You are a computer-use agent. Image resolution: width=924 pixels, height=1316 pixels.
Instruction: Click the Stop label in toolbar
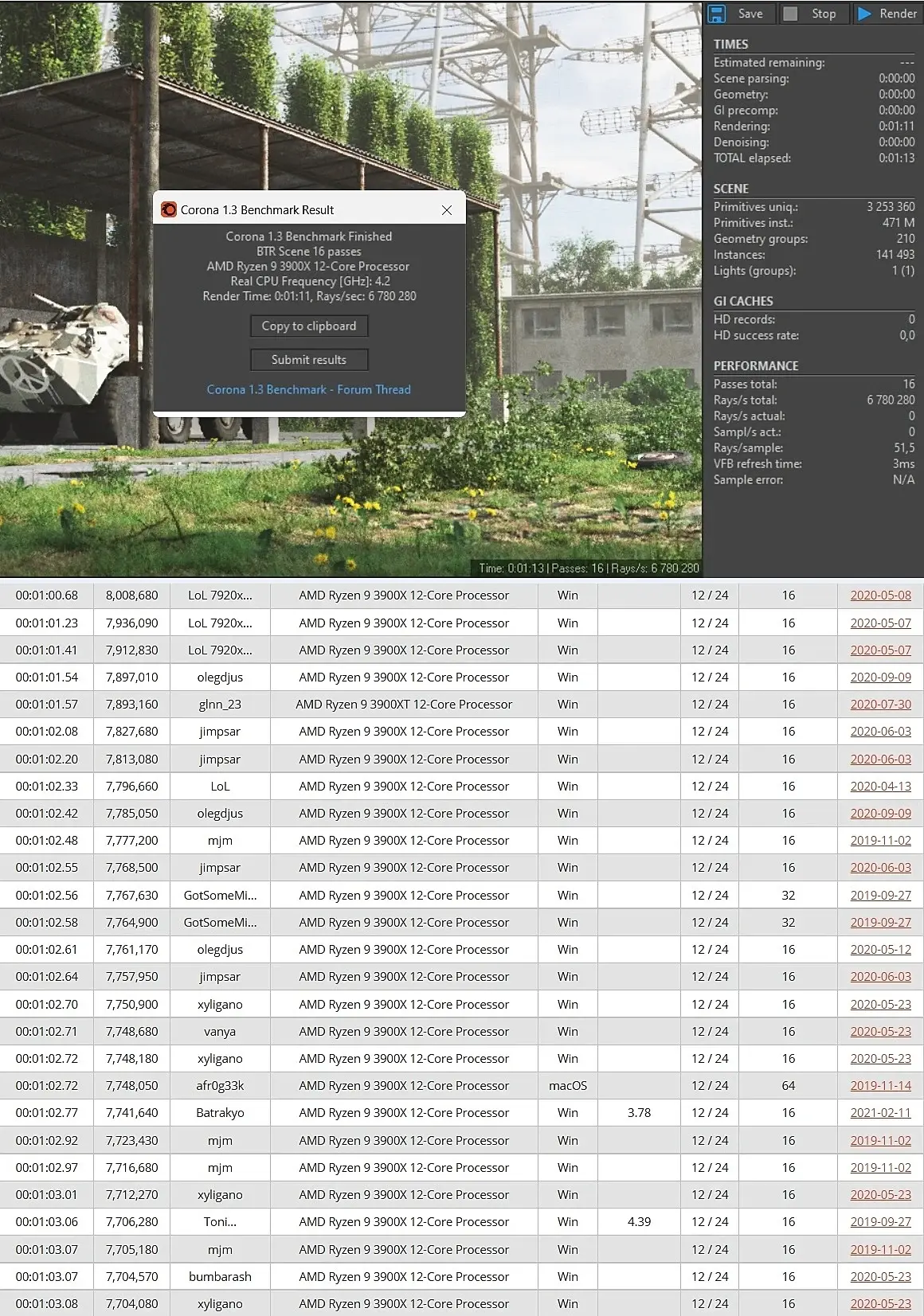point(824,14)
